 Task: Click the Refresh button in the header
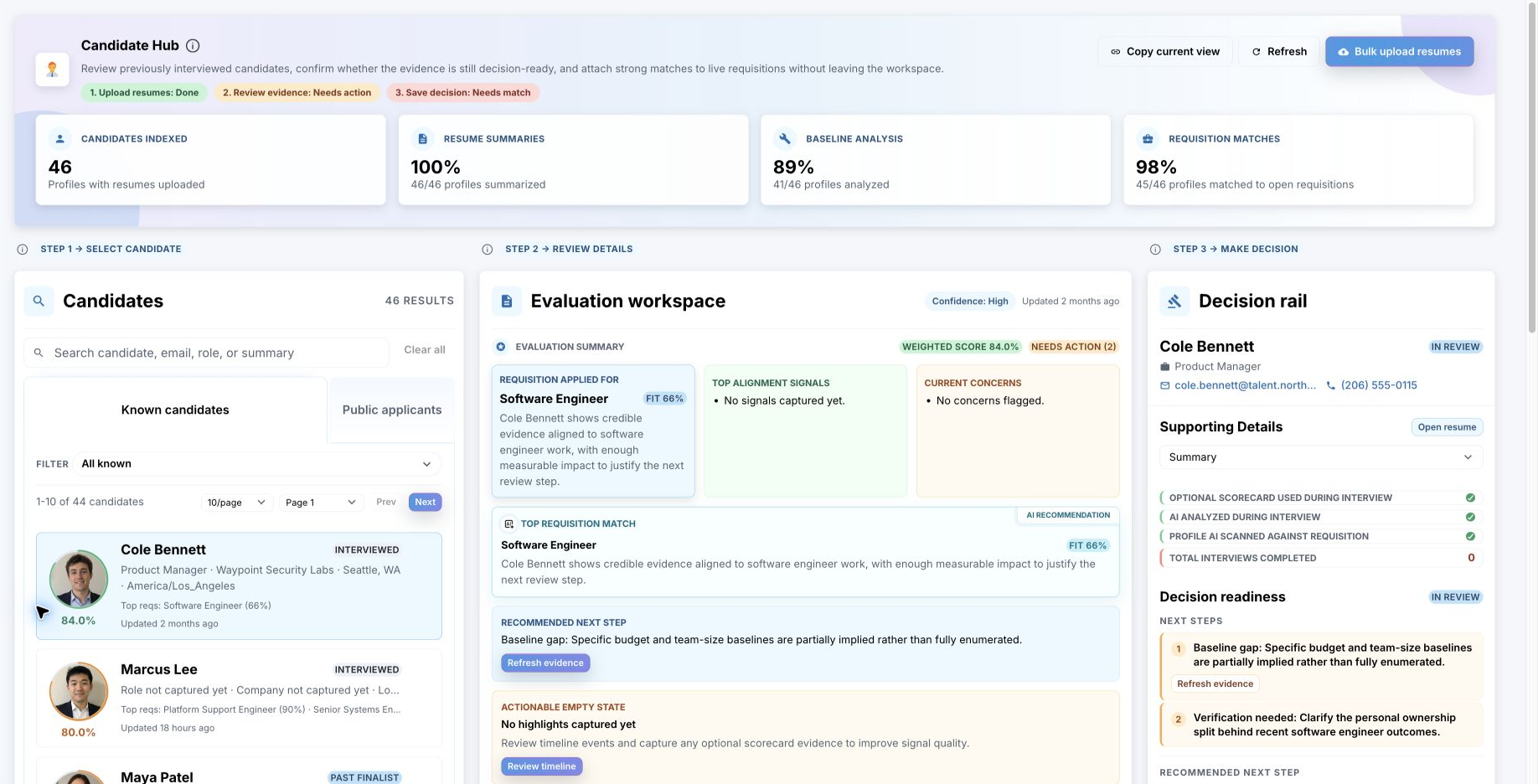1279,51
